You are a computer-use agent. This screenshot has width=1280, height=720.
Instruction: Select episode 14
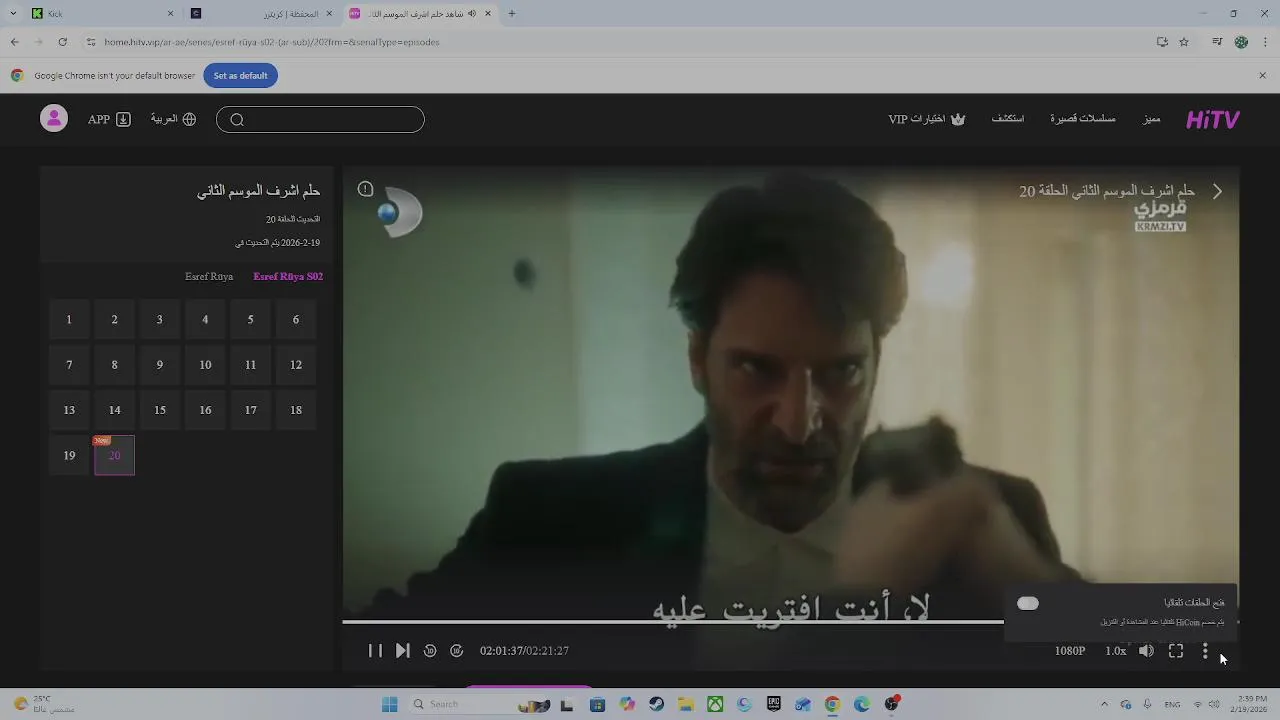pyautogui.click(x=114, y=410)
